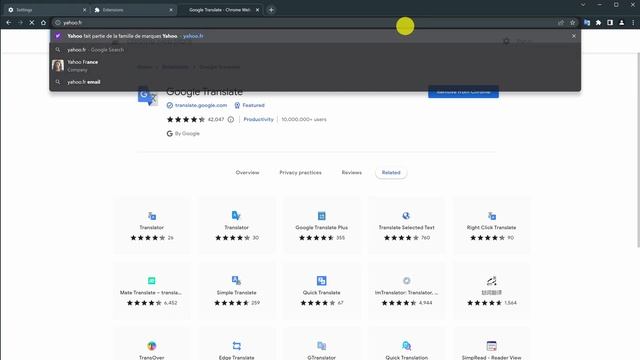Viewport: 640px width, 360px height.
Task: Open Google Translate Plus icon
Action: pyautogui.click(x=322, y=216)
